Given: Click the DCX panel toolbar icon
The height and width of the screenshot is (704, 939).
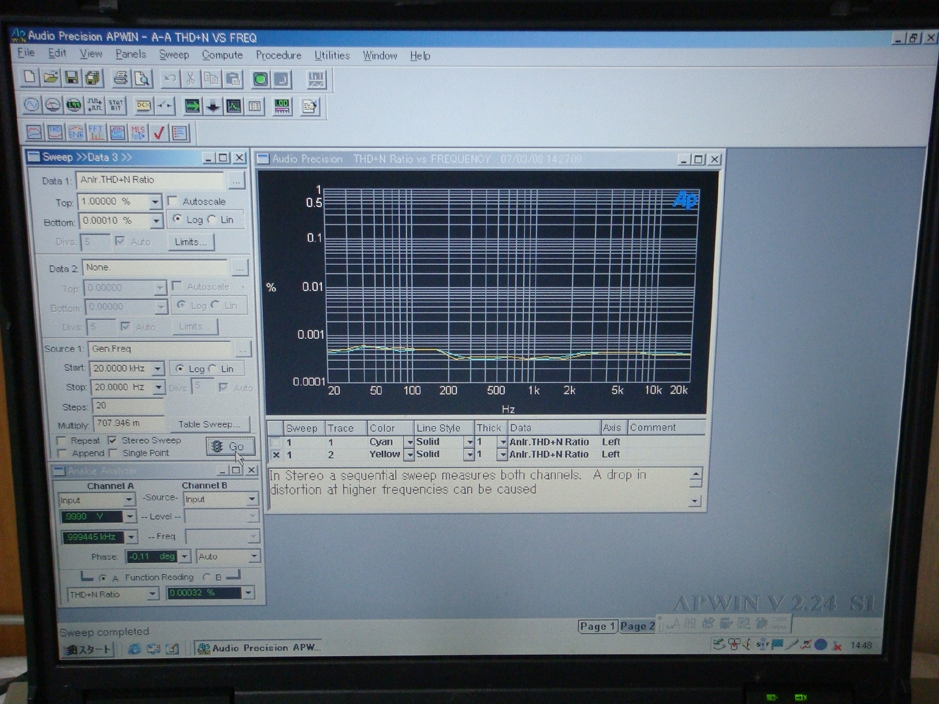Looking at the screenshot, I should click(x=144, y=106).
